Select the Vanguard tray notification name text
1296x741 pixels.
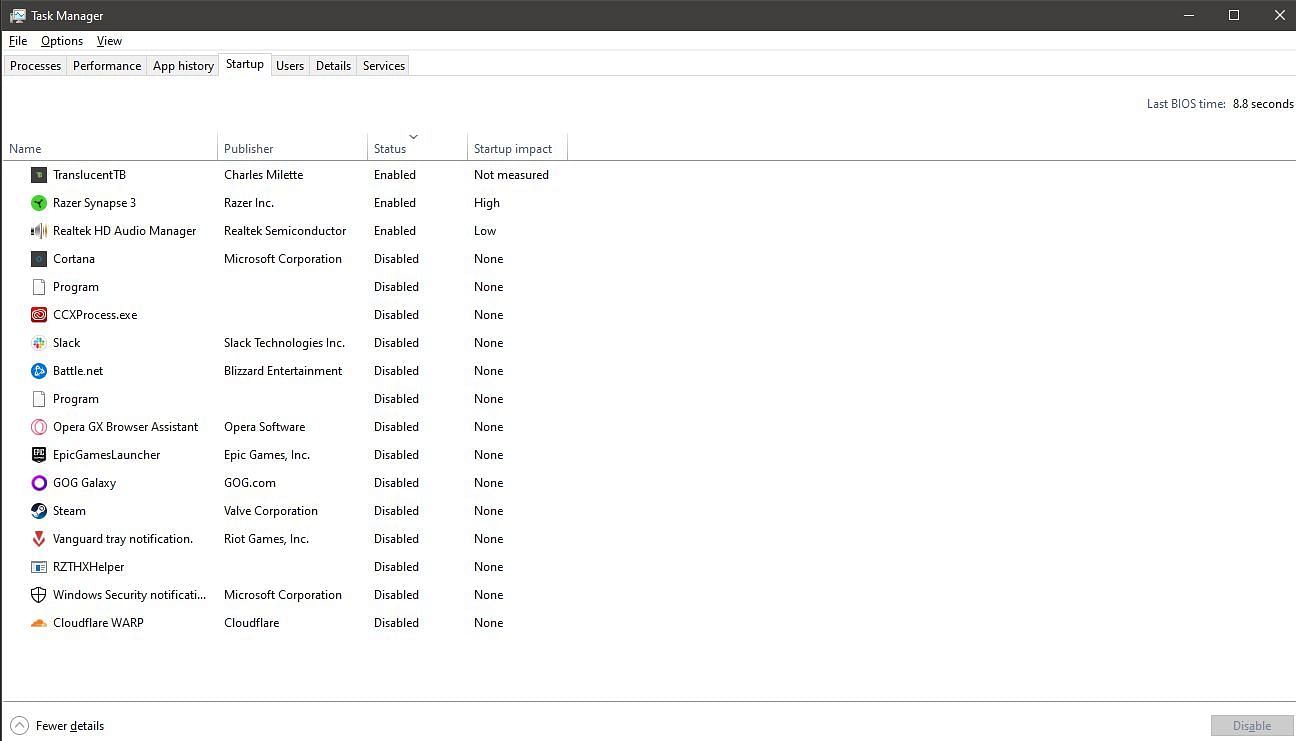point(123,539)
